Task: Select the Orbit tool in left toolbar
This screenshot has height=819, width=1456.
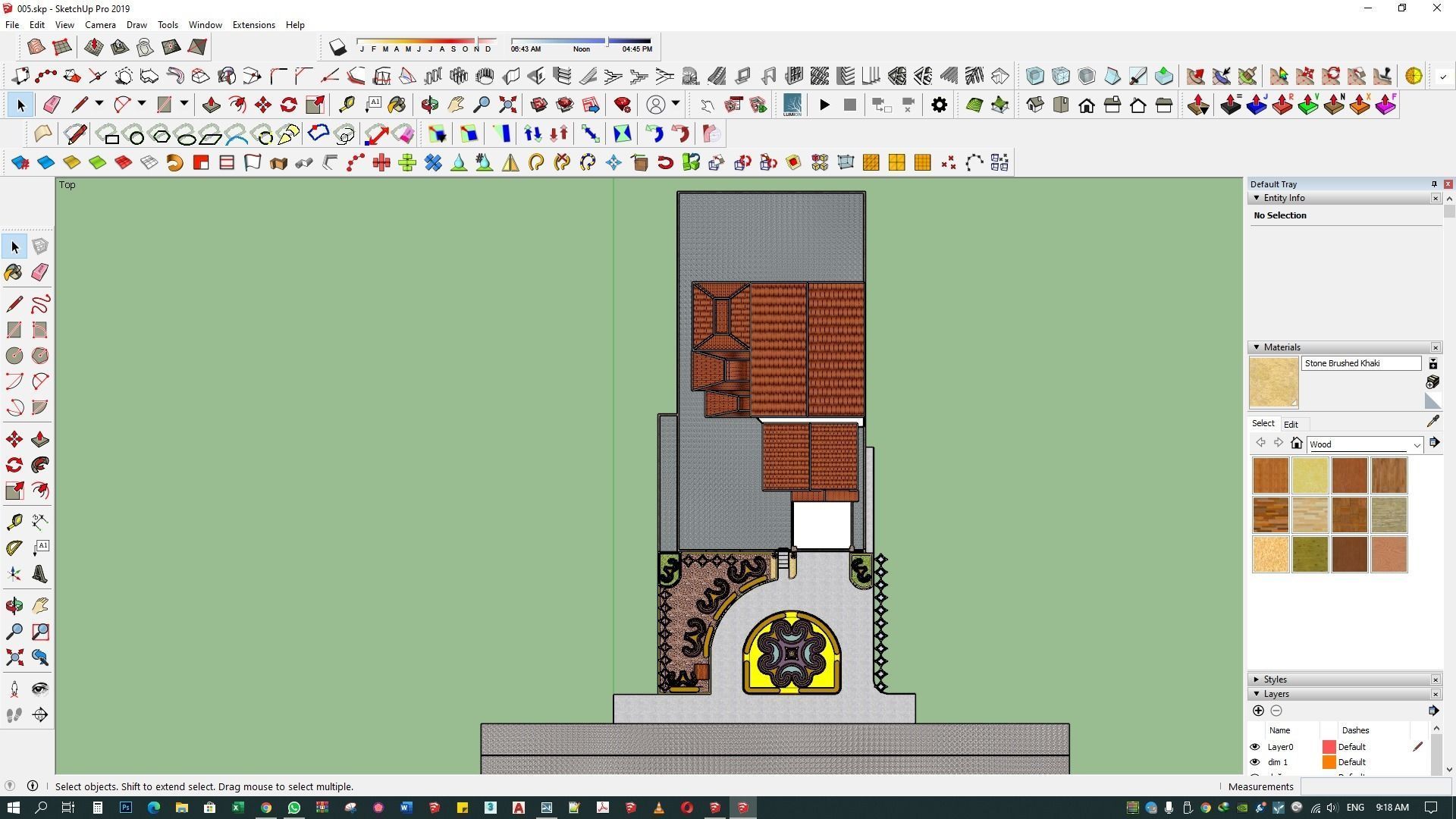Action: pos(14,606)
